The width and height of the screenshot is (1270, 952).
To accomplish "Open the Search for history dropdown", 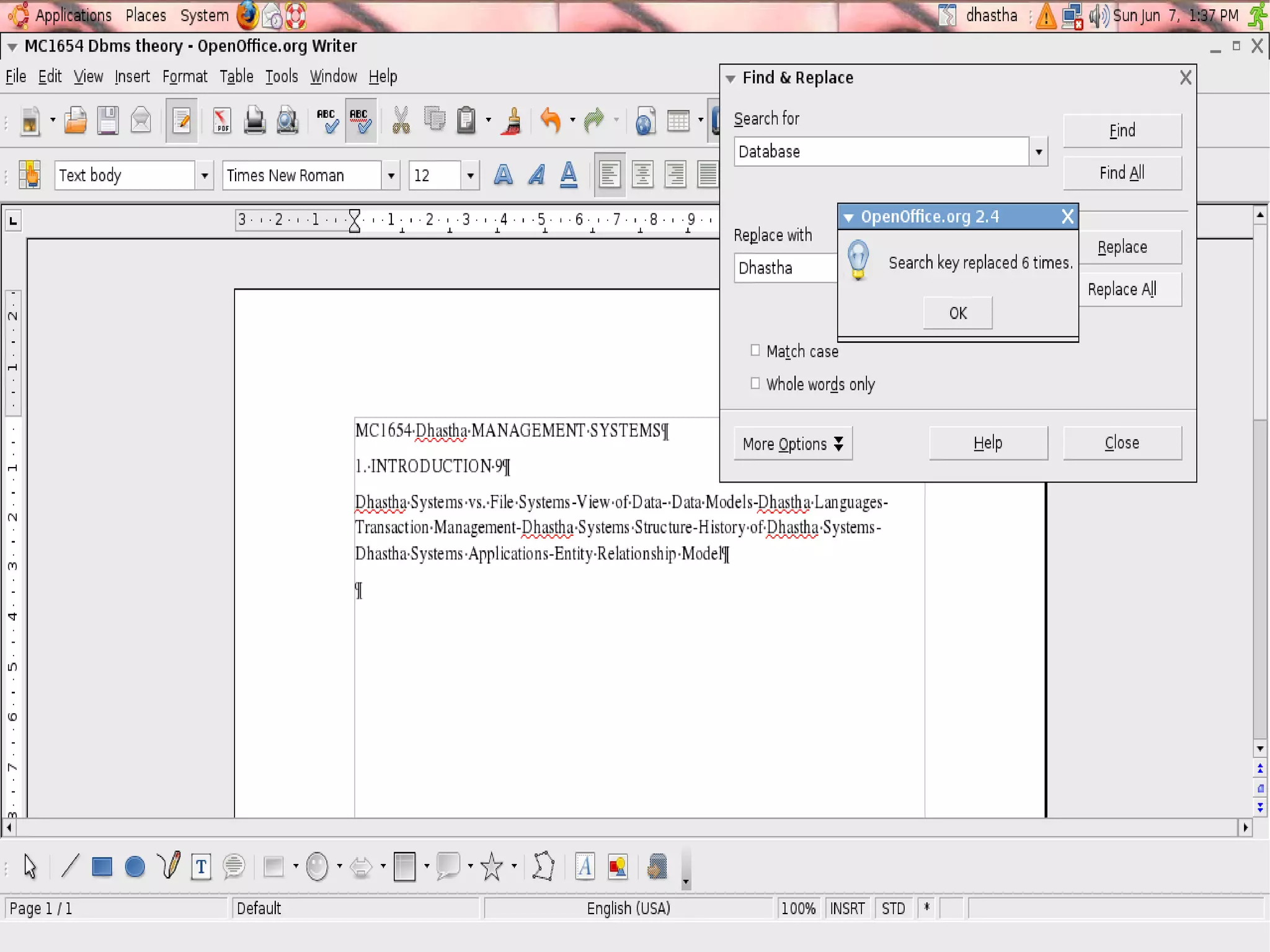I will point(1039,152).
